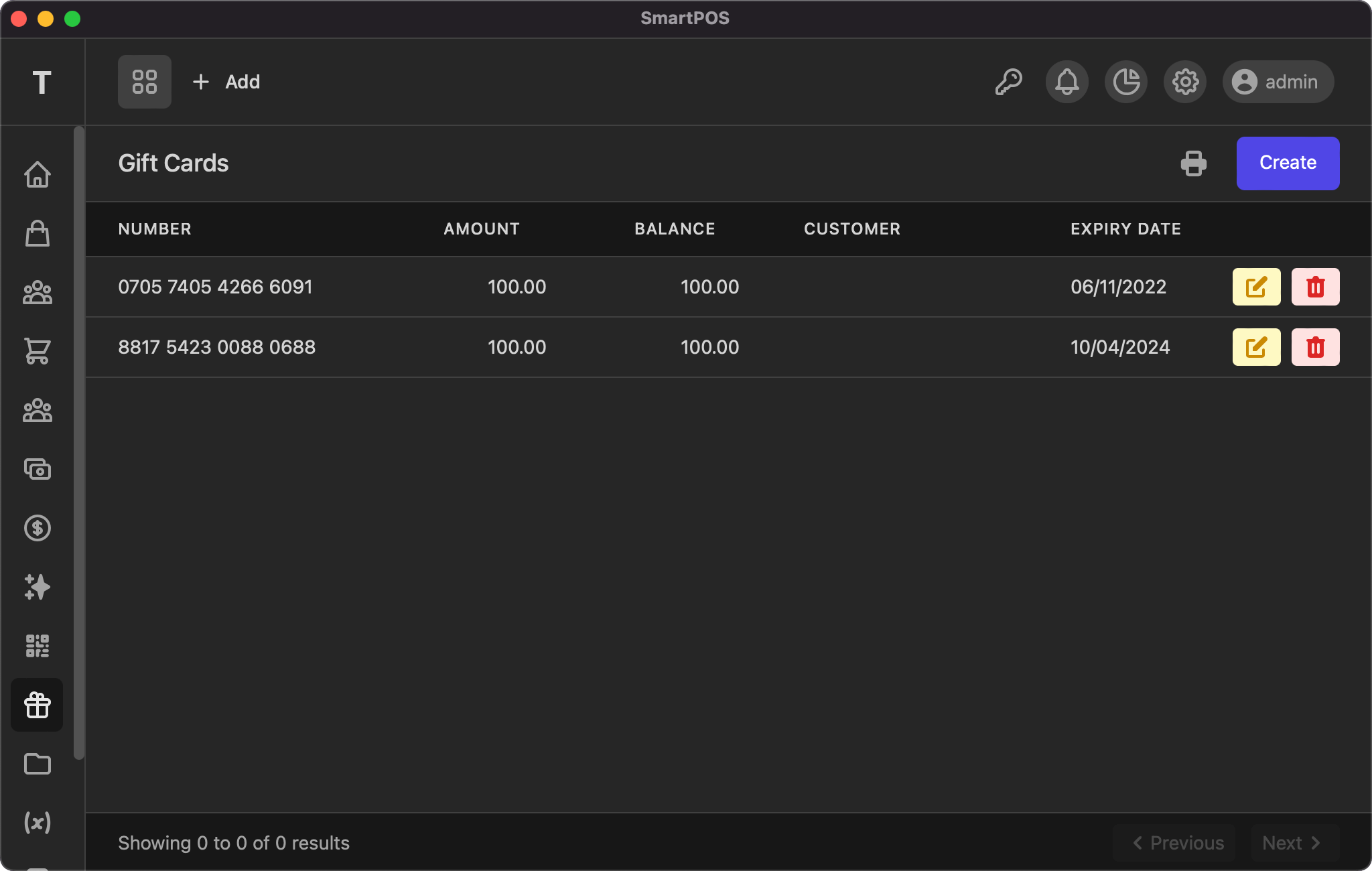This screenshot has width=1372, height=871.
Task: Open the admin user menu
Action: (1278, 82)
